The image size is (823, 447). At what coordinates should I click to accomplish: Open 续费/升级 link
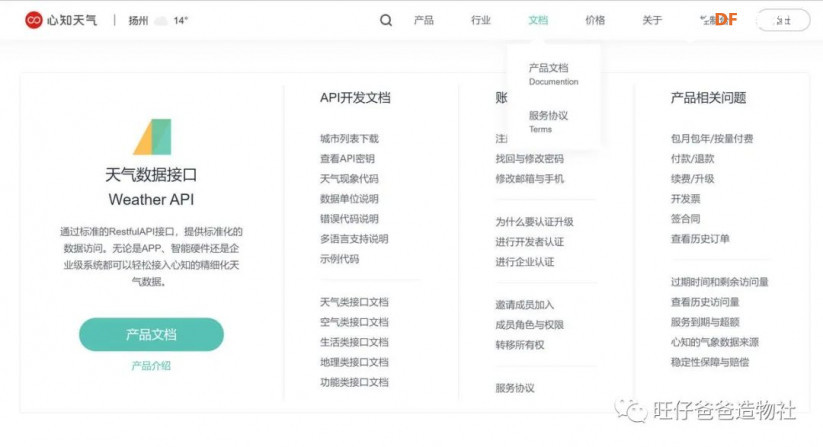[x=692, y=178]
